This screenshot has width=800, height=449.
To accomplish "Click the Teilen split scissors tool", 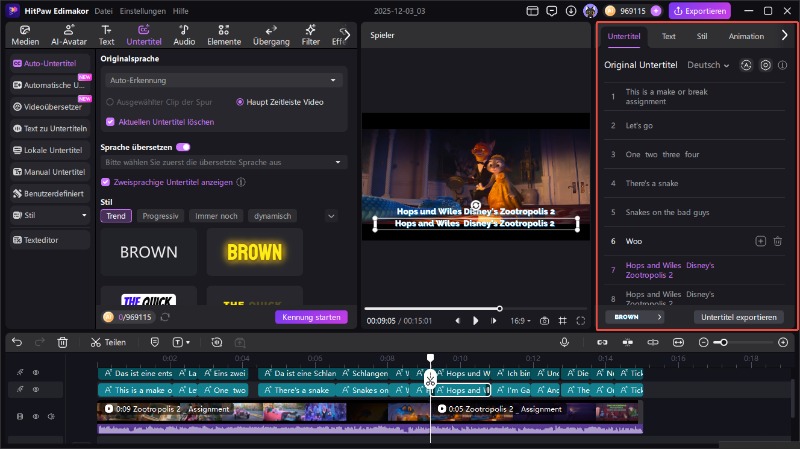I will point(107,342).
